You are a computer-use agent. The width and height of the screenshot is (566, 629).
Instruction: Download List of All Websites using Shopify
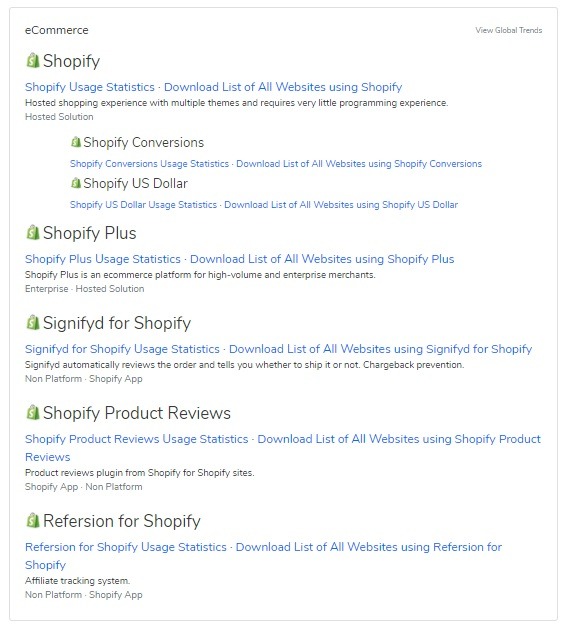[x=283, y=87]
